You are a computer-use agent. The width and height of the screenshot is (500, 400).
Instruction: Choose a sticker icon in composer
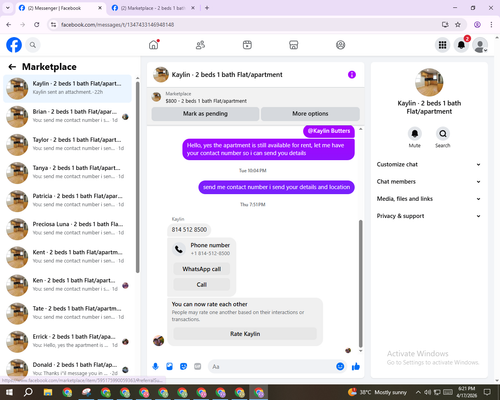[x=183, y=367]
